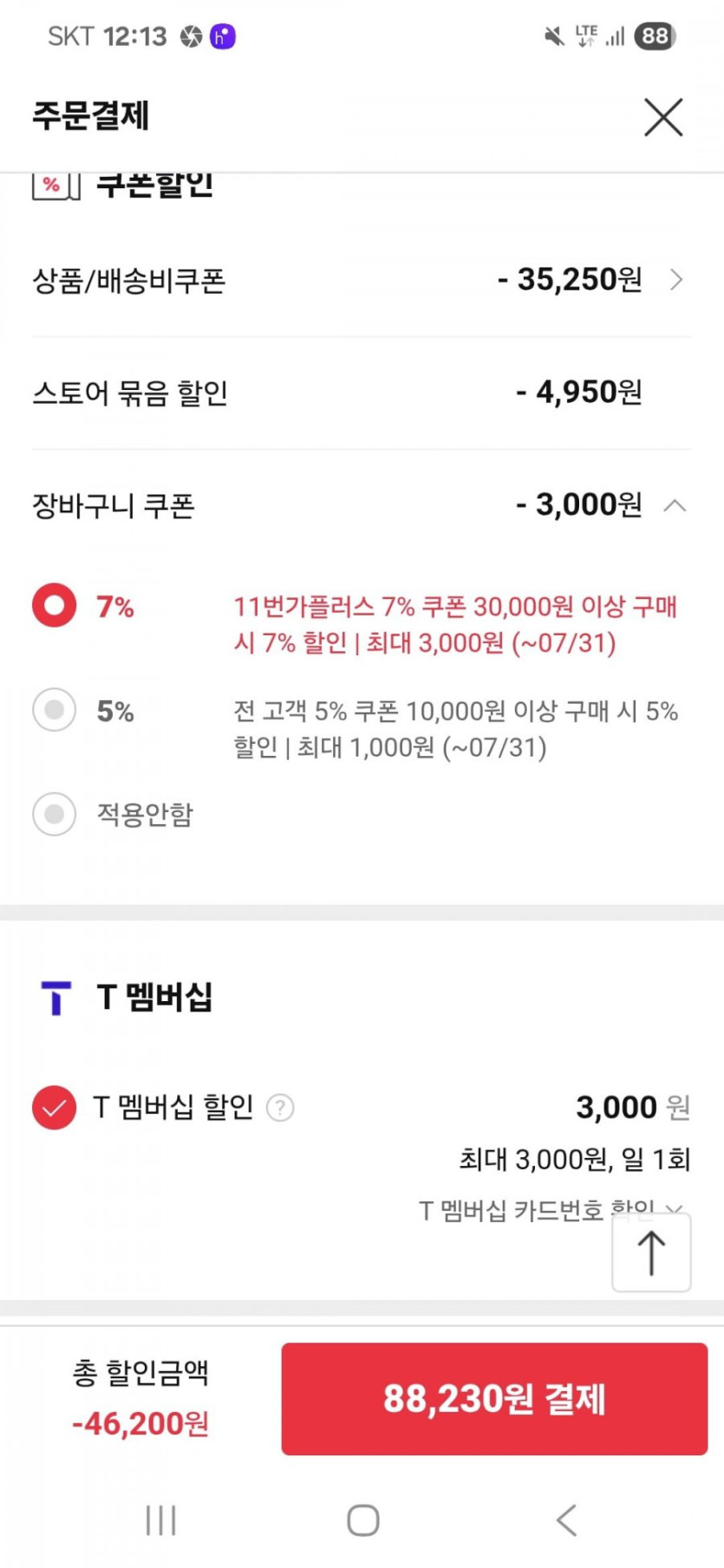724x1568 pixels.
Task: Tap the scroll-to-top arrow button
Action: tap(651, 1252)
